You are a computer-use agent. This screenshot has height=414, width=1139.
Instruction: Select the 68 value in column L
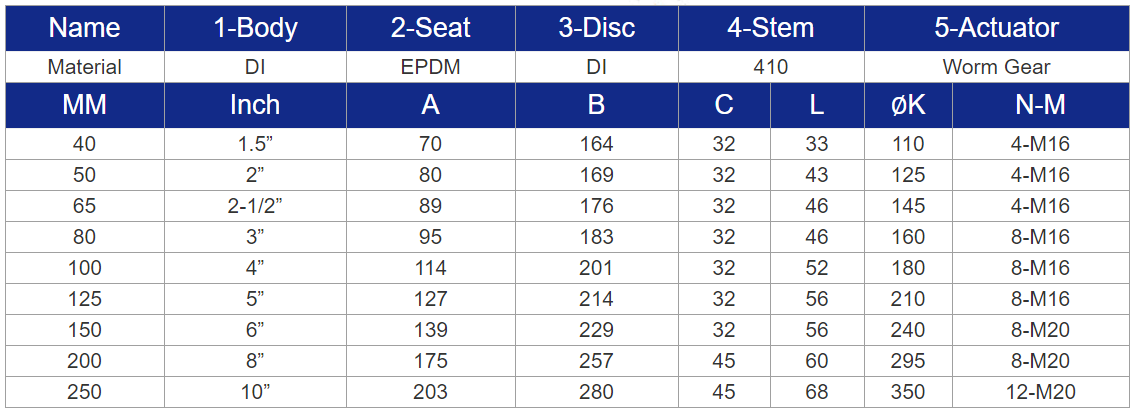(817, 393)
